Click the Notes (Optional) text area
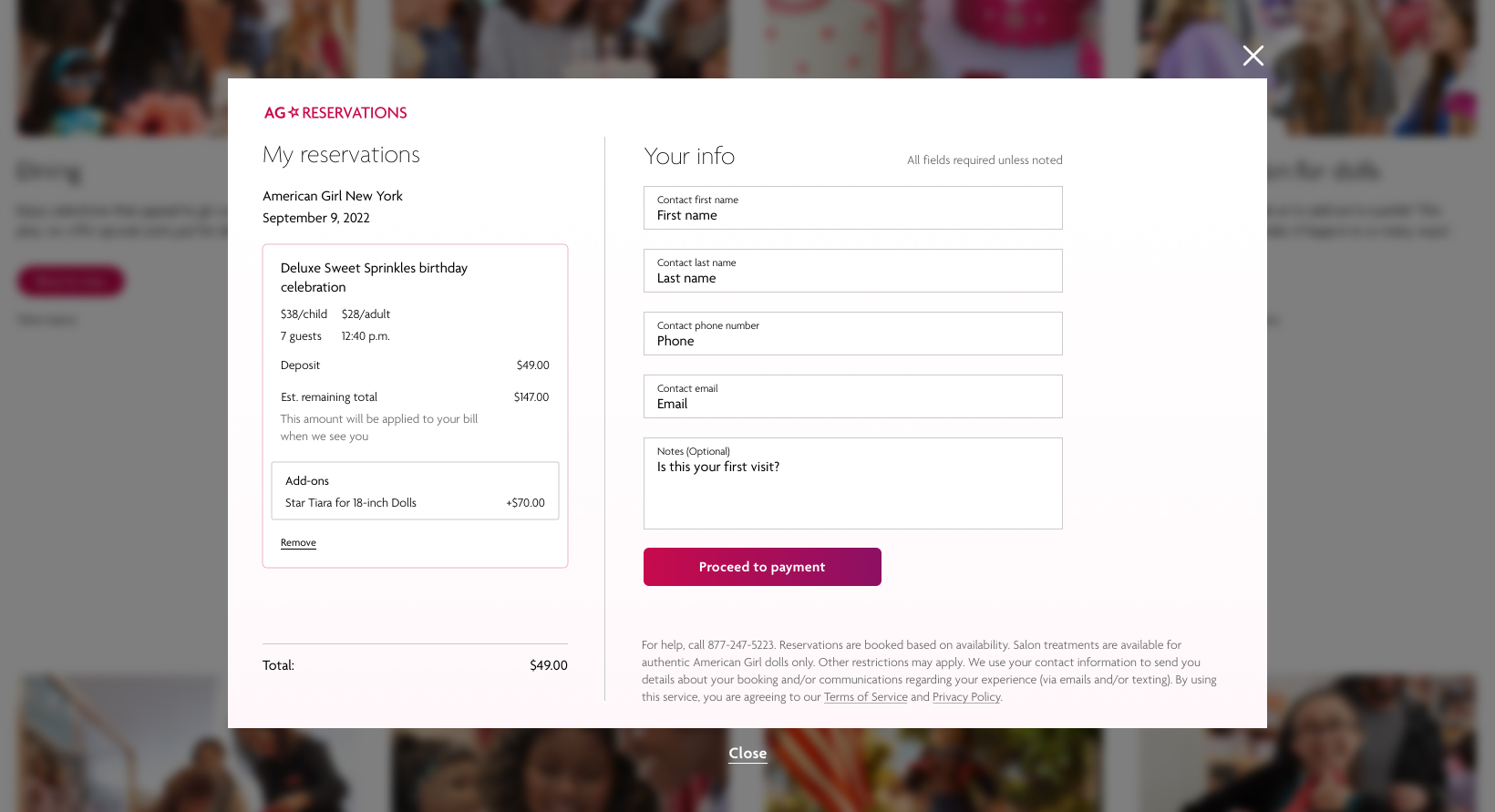1495x812 pixels. [x=852, y=485]
